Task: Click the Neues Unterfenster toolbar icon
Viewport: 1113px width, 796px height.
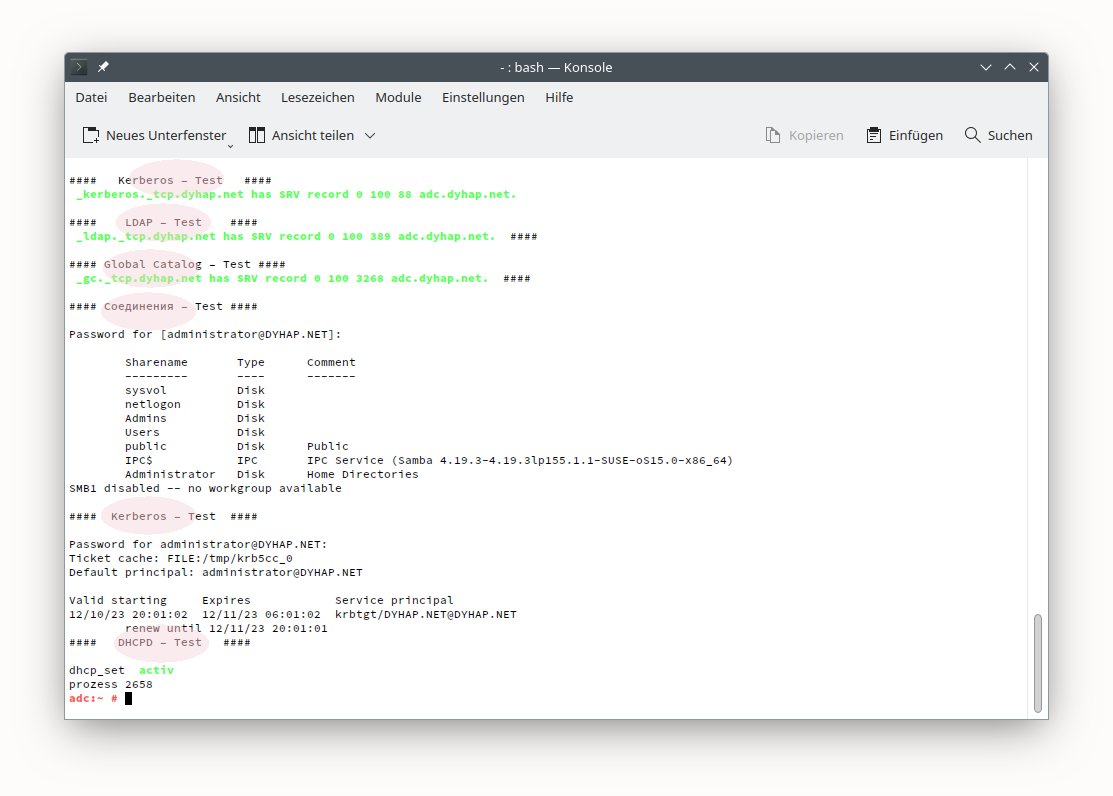Action: pyautogui.click(x=91, y=135)
